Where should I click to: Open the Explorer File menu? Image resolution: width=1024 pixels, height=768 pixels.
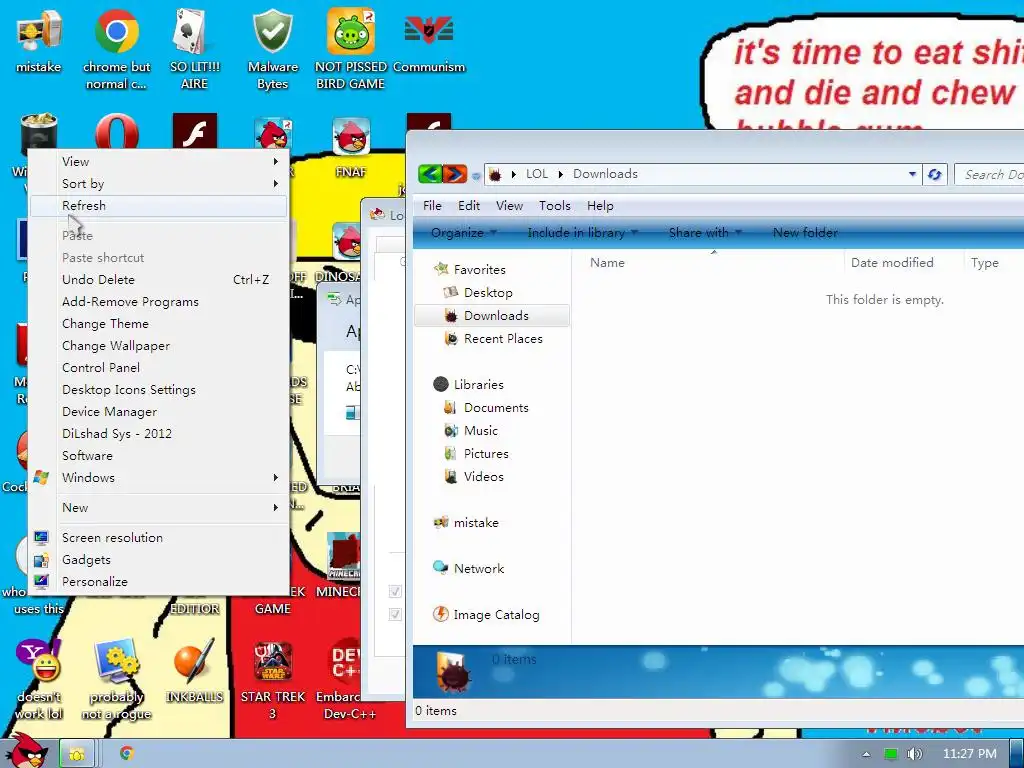tap(432, 206)
